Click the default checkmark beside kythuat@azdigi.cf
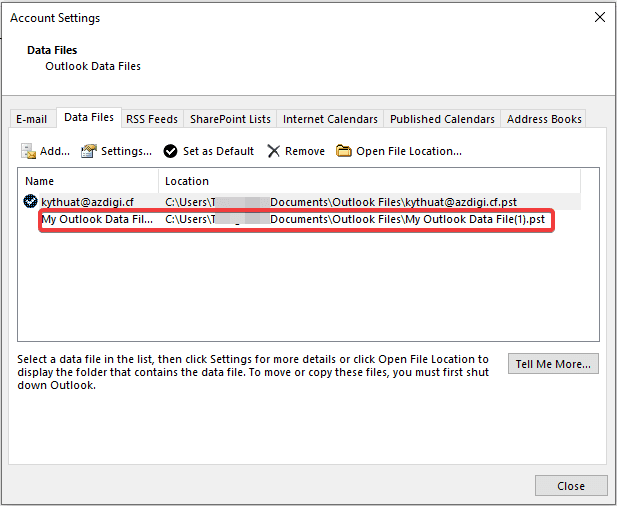This screenshot has width=617, height=506. tap(31, 201)
